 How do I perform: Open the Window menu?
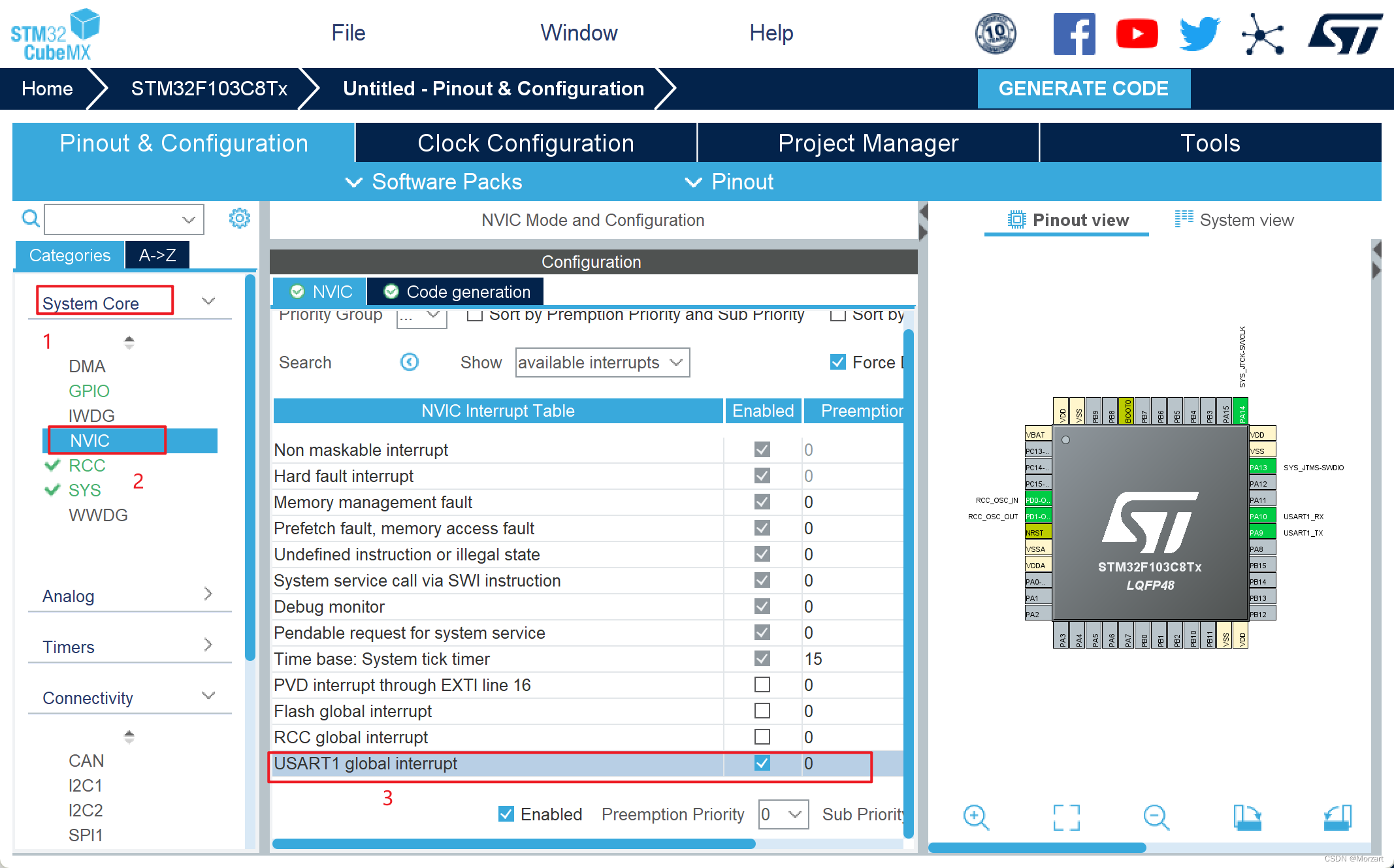pos(579,33)
